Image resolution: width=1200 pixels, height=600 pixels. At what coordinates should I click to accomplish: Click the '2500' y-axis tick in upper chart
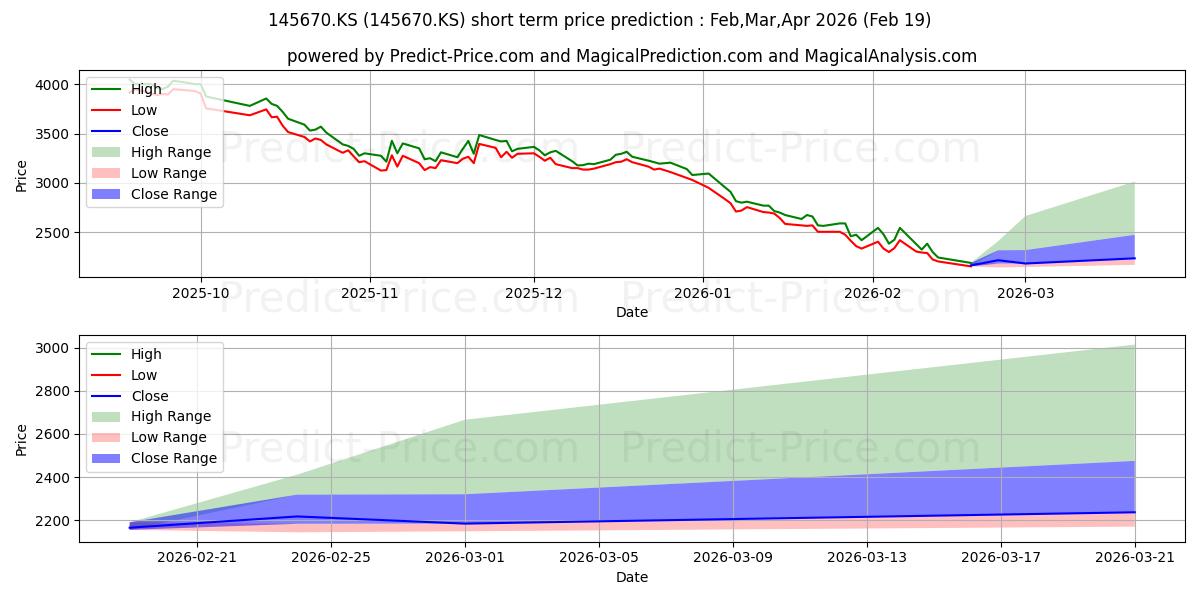point(54,233)
